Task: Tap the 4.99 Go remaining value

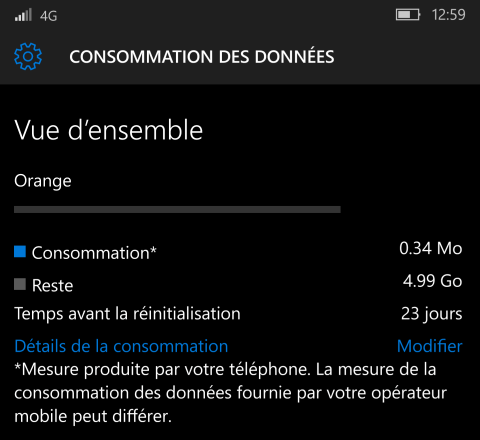Action: coord(433,281)
